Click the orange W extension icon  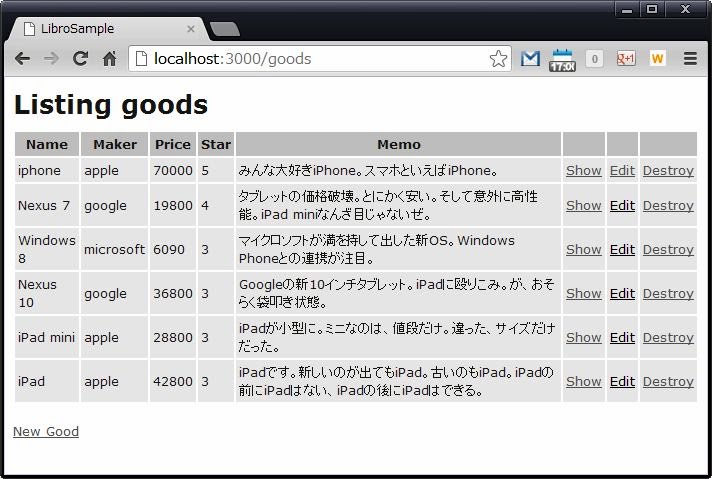pos(657,59)
